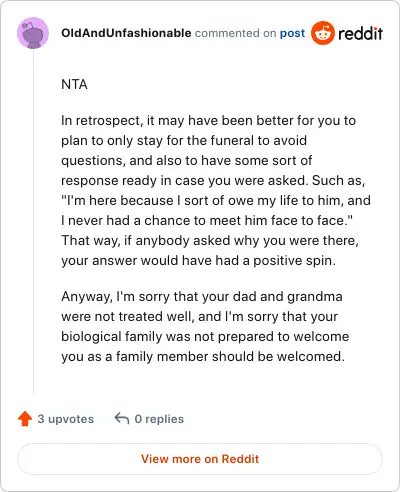Click the reply arrow icon
The width and height of the screenshot is (400, 492).
click(122, 418)
